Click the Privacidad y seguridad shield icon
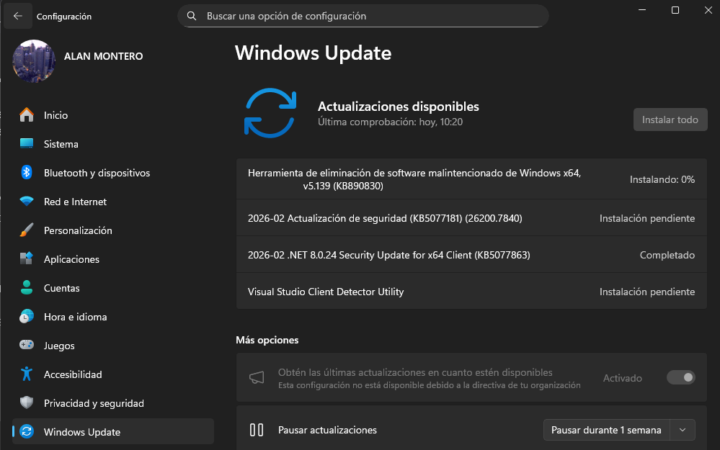Image resolution: width=720 pixels, height=450 pixels. coord(27,403)
